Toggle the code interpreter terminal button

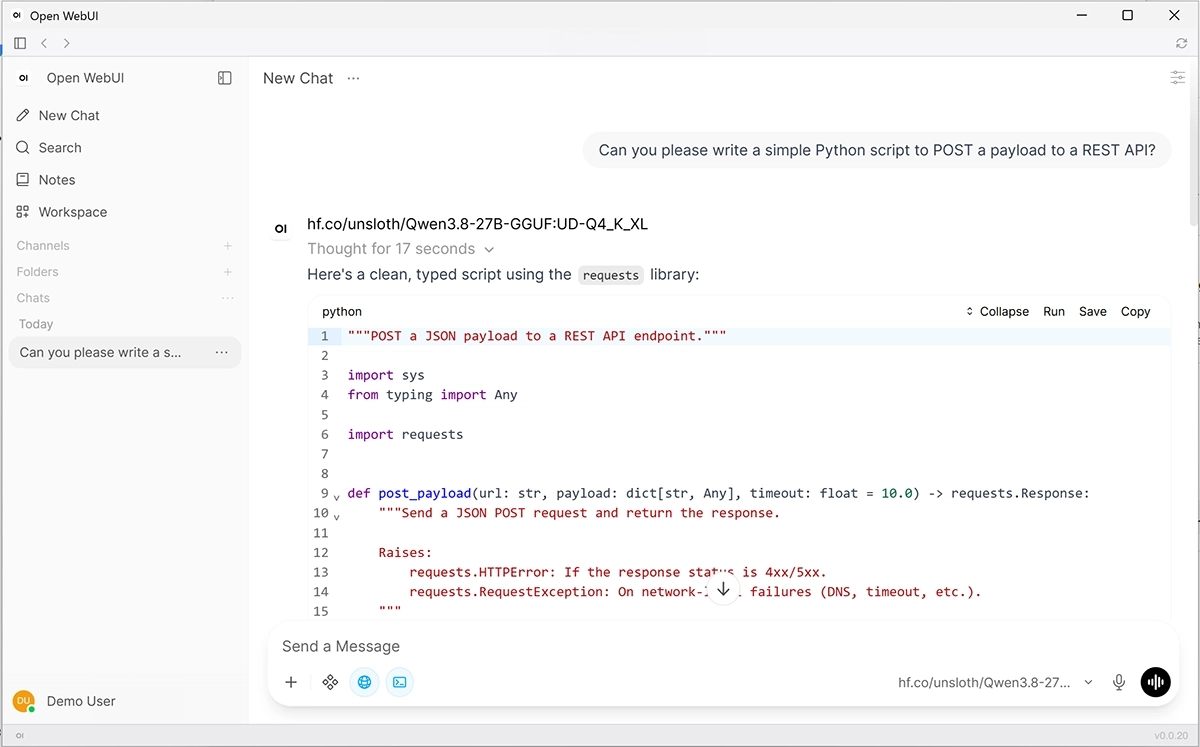(399, 682)
